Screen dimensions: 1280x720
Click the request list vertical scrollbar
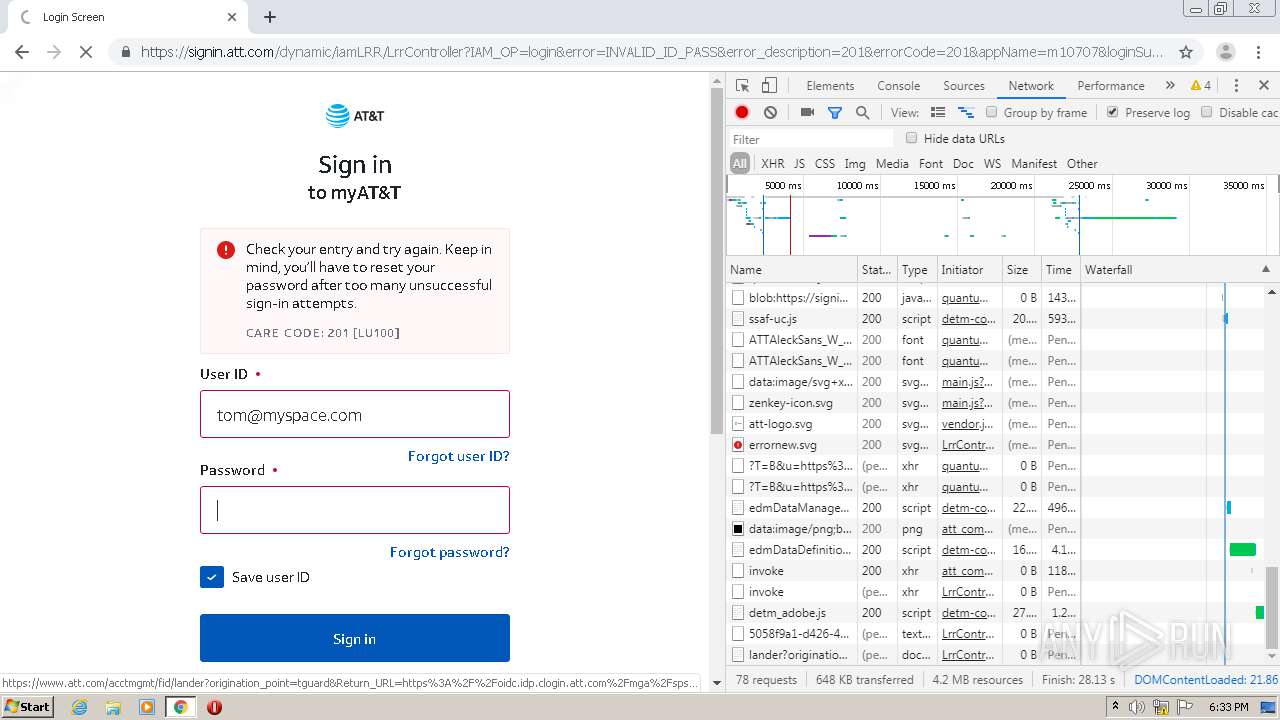(x=1272, y=607)
